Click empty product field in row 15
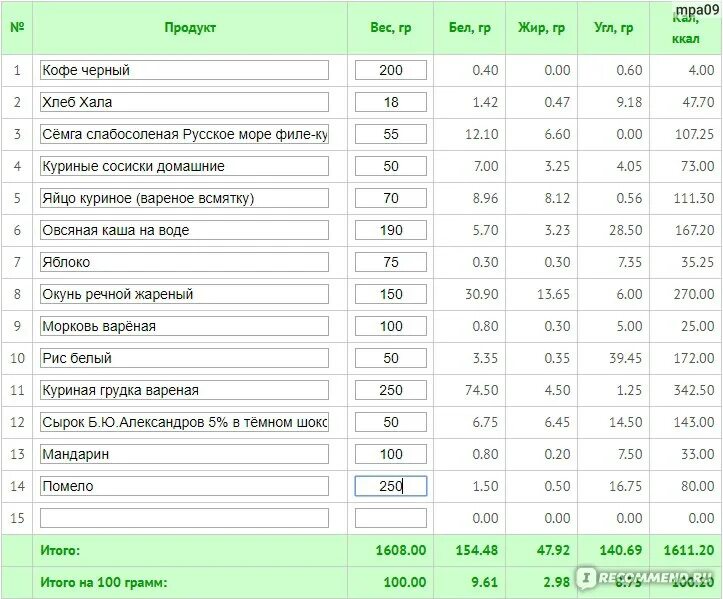Viewport: 723px width, 599px height. pyautogui.click(x=184, y=518)
